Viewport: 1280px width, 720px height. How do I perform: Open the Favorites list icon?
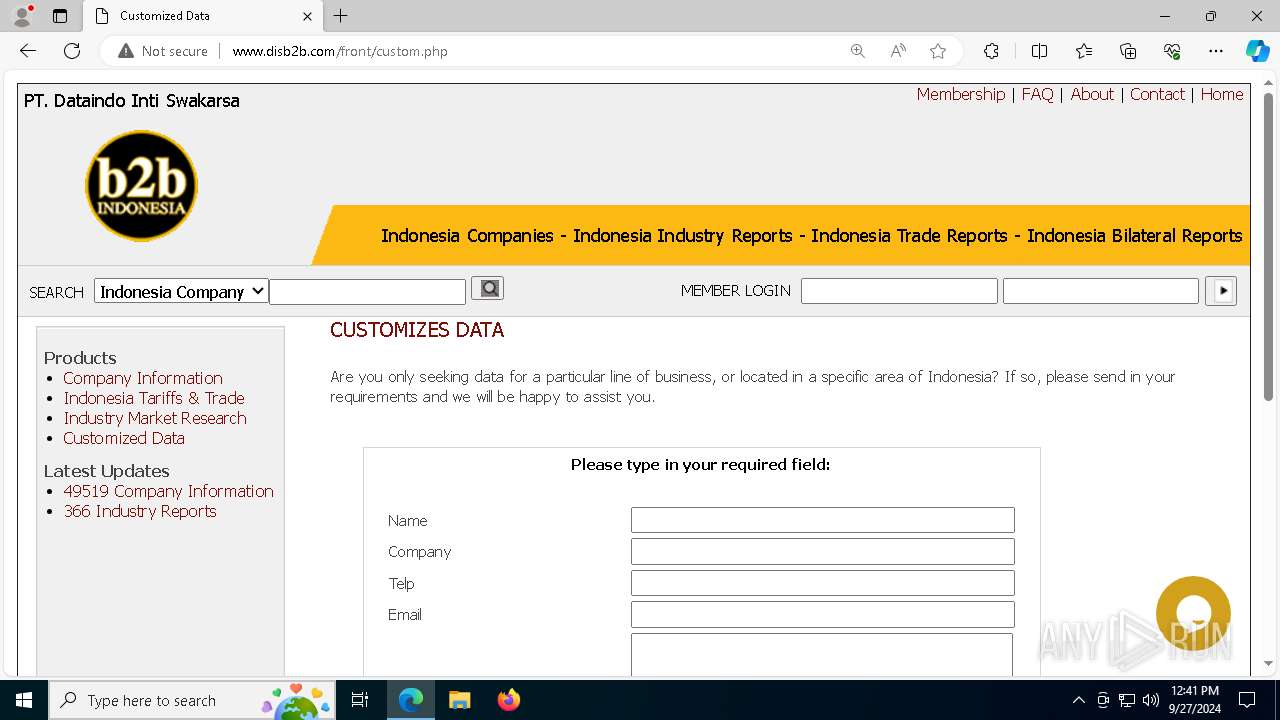(x=1084, y=51)
